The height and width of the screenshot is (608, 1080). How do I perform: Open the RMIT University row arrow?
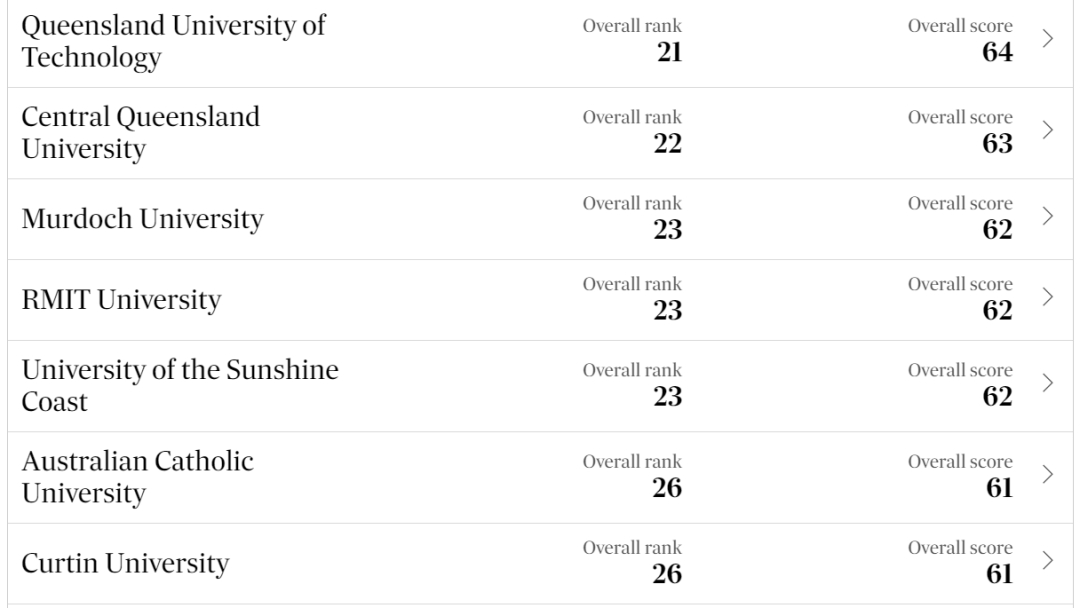click(x=1047, y=297)
